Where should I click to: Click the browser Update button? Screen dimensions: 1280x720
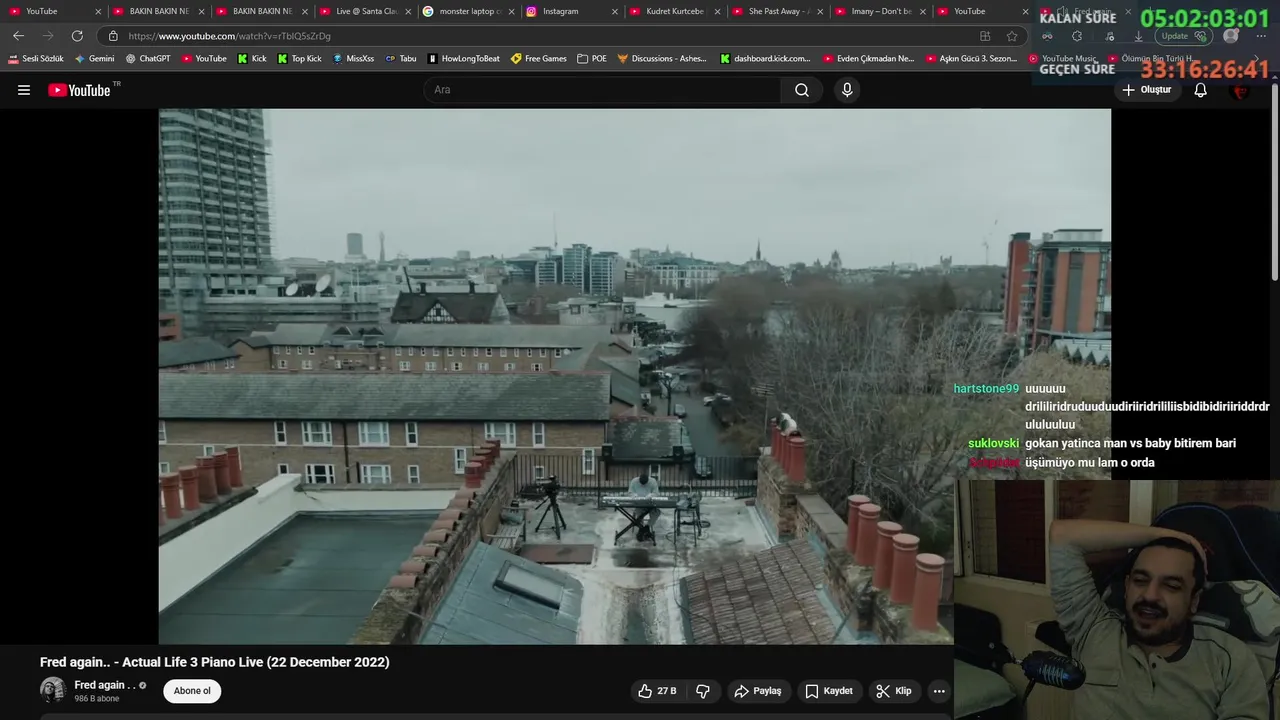[1183, 36]
